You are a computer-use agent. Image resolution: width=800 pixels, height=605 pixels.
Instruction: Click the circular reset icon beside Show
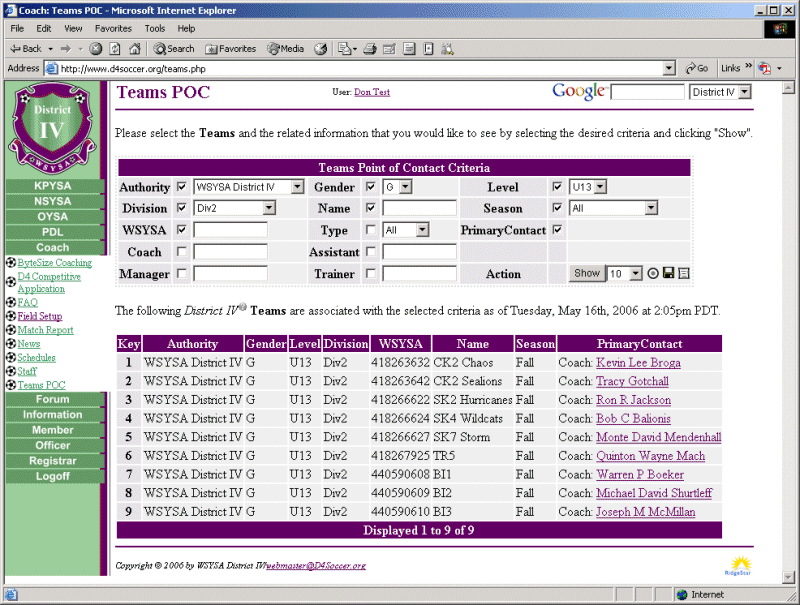[x=653, y=273]
